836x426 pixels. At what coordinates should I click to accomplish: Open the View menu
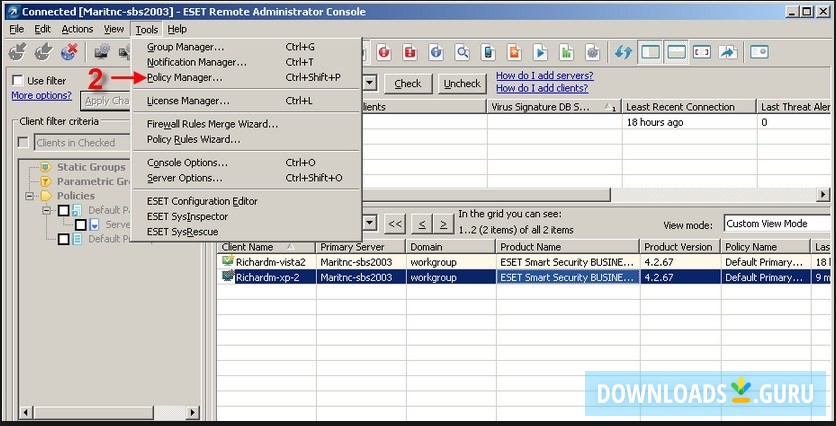(x=114, y=29)
